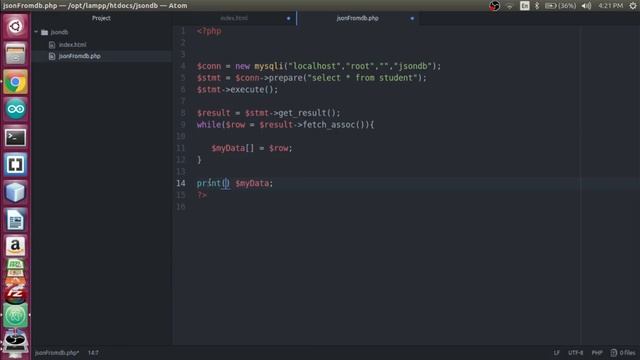Open LibreOffice Writer from the dock
This screenshot has height=360, width=640.
16,220
